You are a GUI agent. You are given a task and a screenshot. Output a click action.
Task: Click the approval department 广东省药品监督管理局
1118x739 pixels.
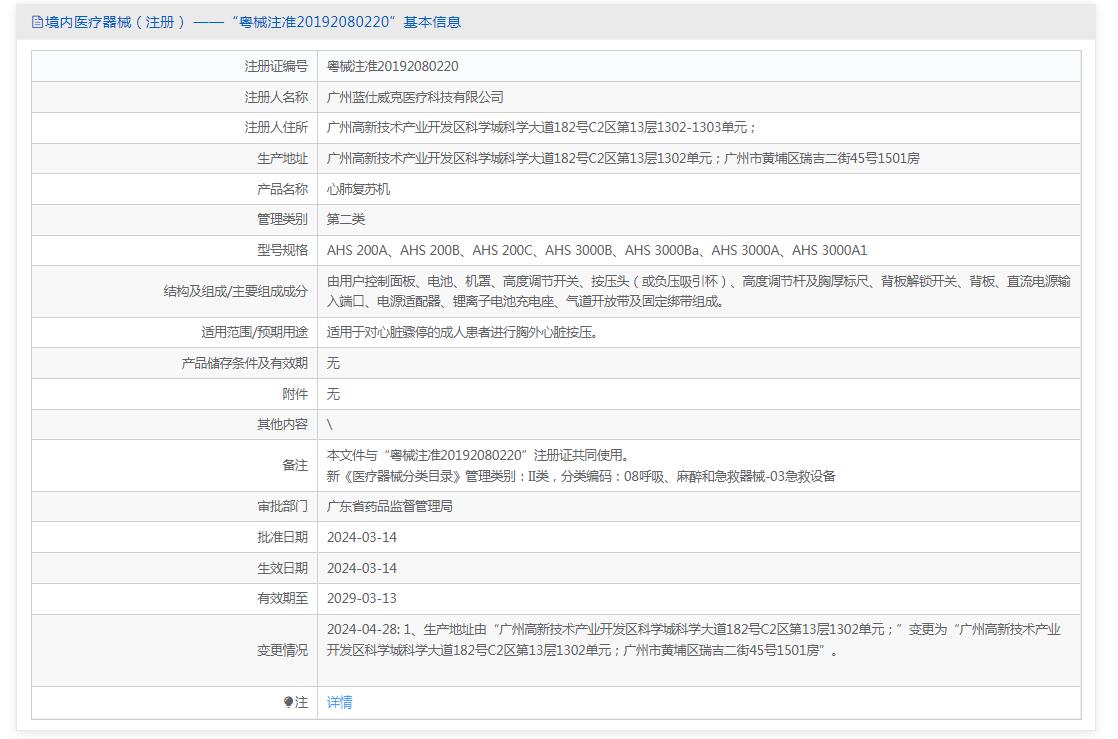click(x=390, y=507)
